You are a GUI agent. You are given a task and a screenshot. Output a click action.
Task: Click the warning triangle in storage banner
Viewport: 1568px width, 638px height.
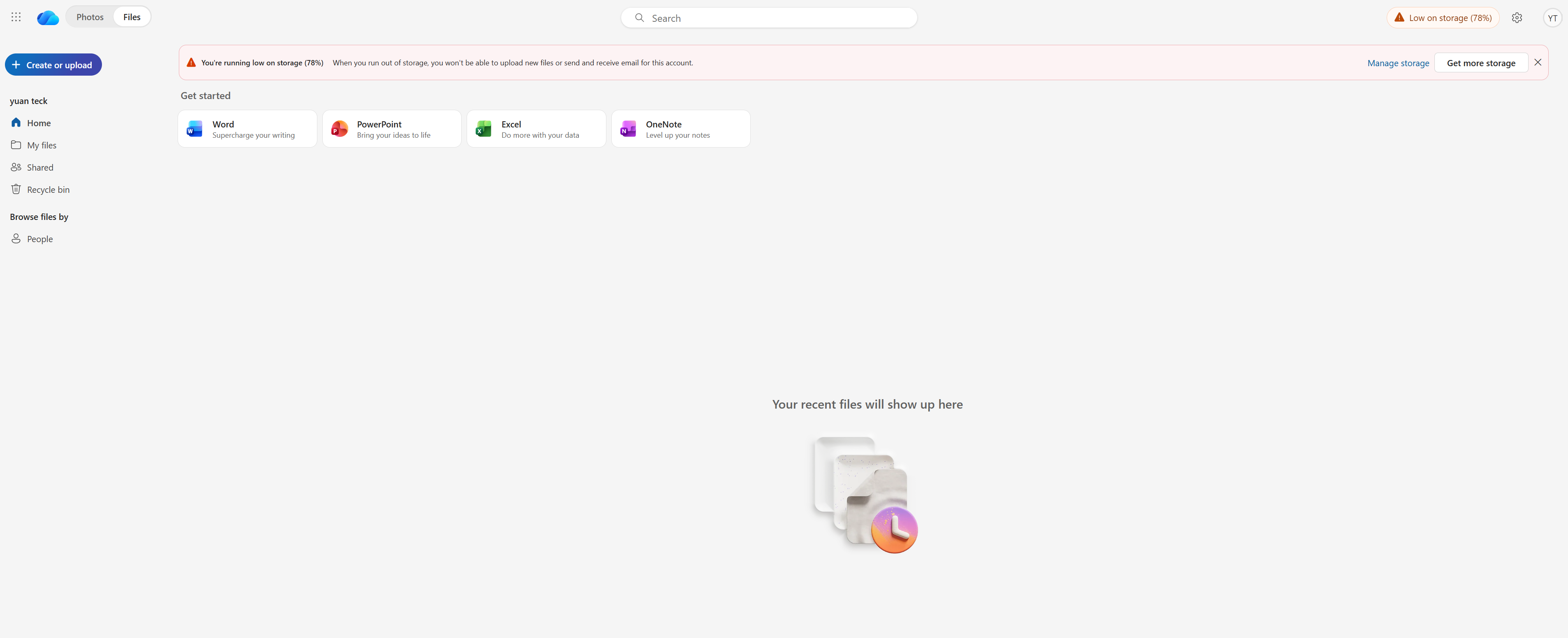pos(191,62)
